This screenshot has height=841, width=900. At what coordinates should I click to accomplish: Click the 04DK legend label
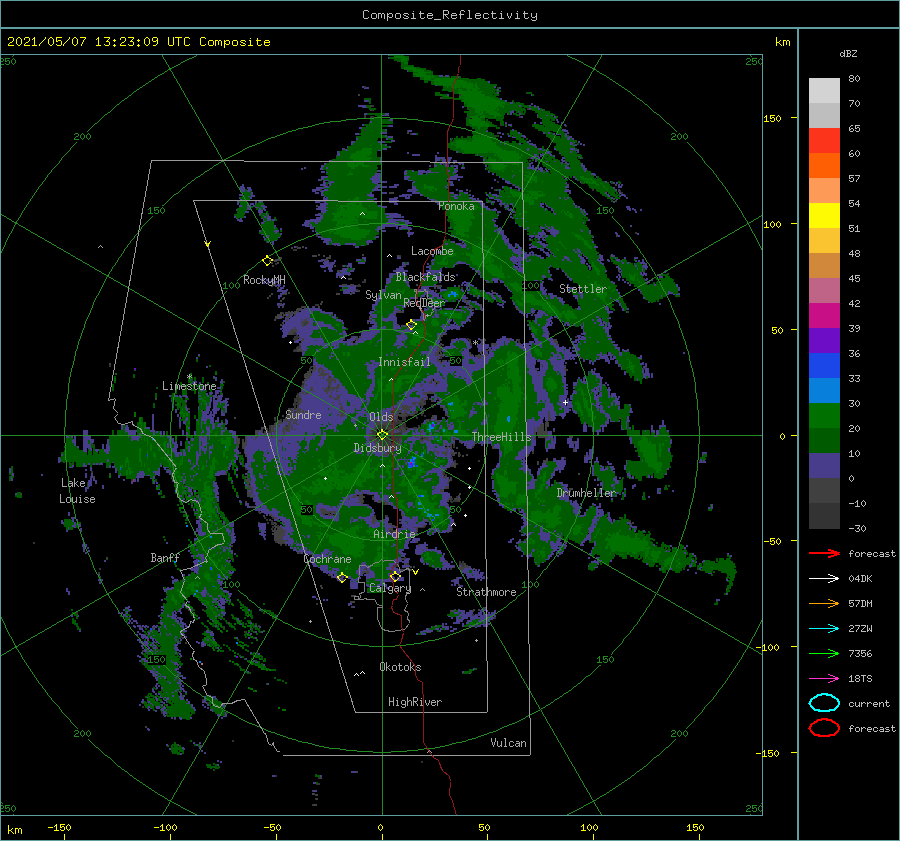[x=860, y=578]
